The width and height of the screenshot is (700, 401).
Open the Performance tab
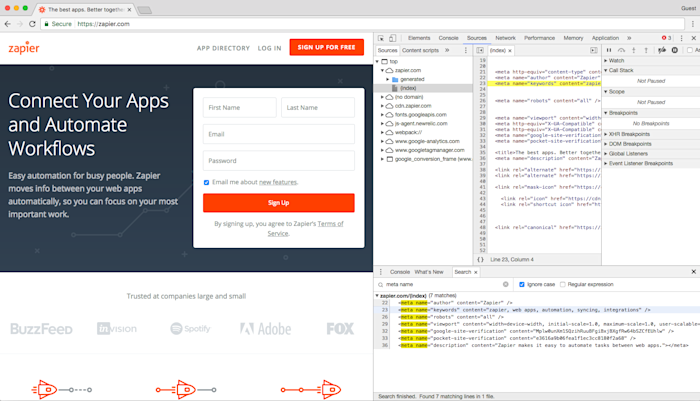click(539, 38)
